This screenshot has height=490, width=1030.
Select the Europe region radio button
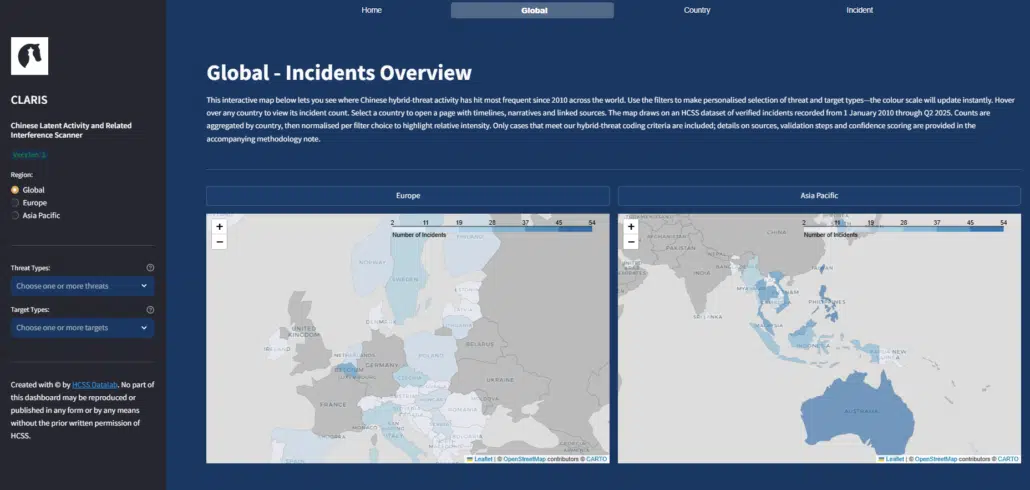(15, 202)
